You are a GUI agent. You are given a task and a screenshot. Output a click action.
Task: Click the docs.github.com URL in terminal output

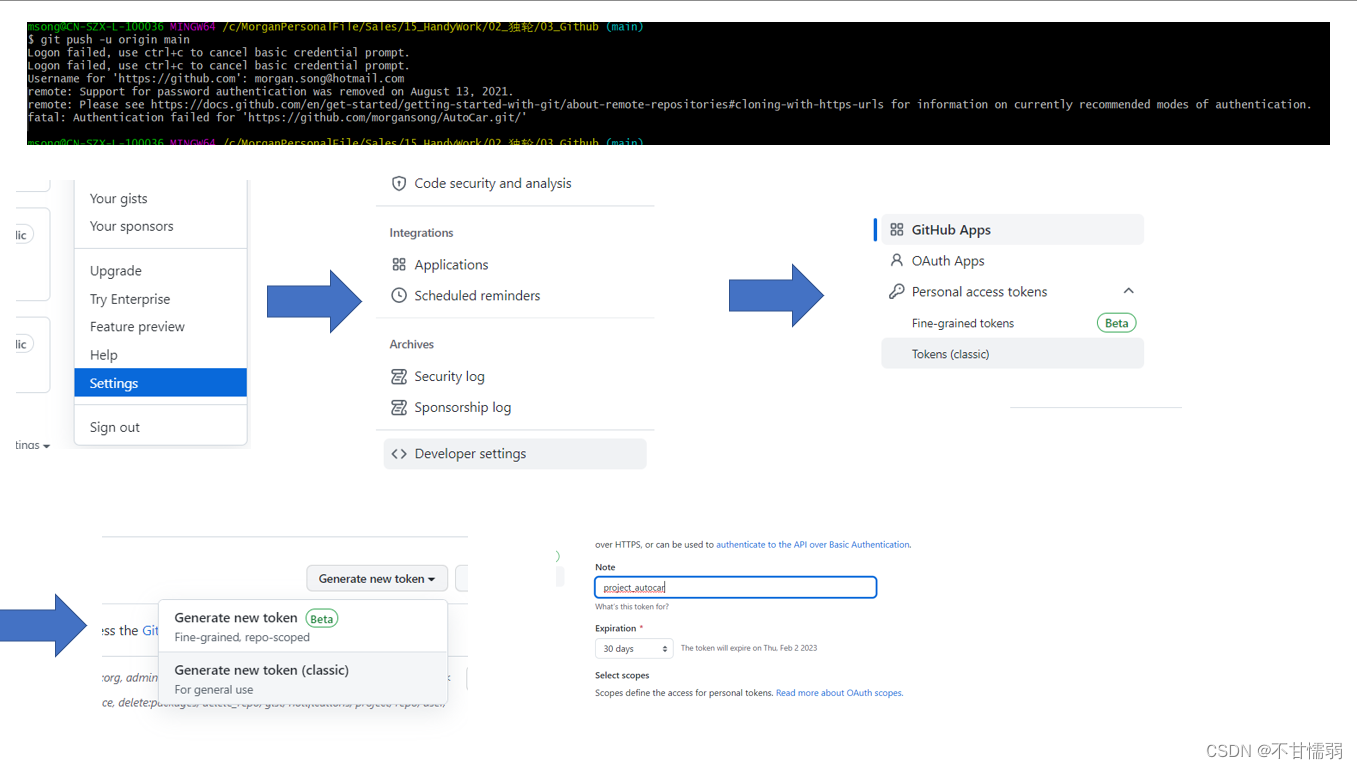point(517,104)
